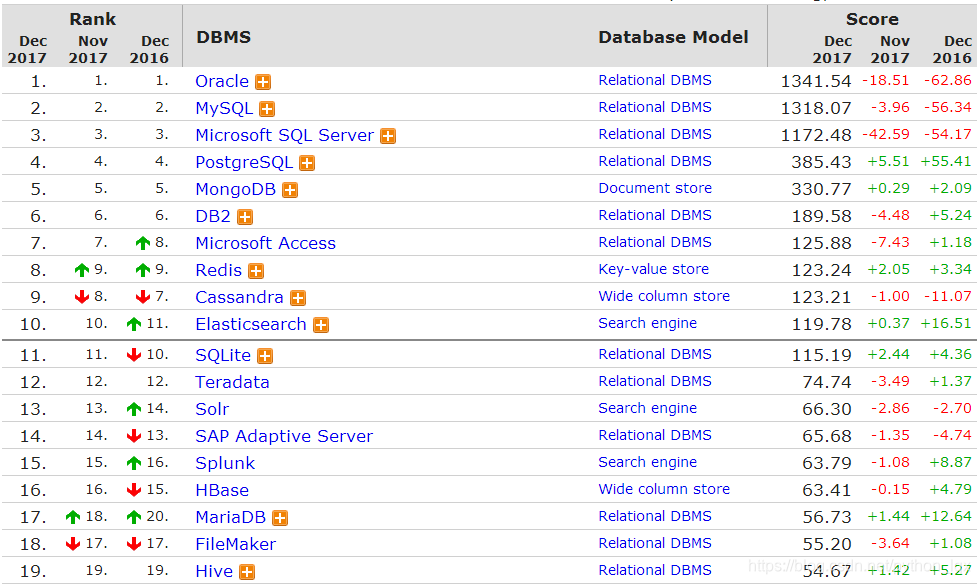Image resolution: width=980 pixels, height=584 pixels.
Task: Click Search engine model in Elasticsearch row
Action: (x=648, y=323)
